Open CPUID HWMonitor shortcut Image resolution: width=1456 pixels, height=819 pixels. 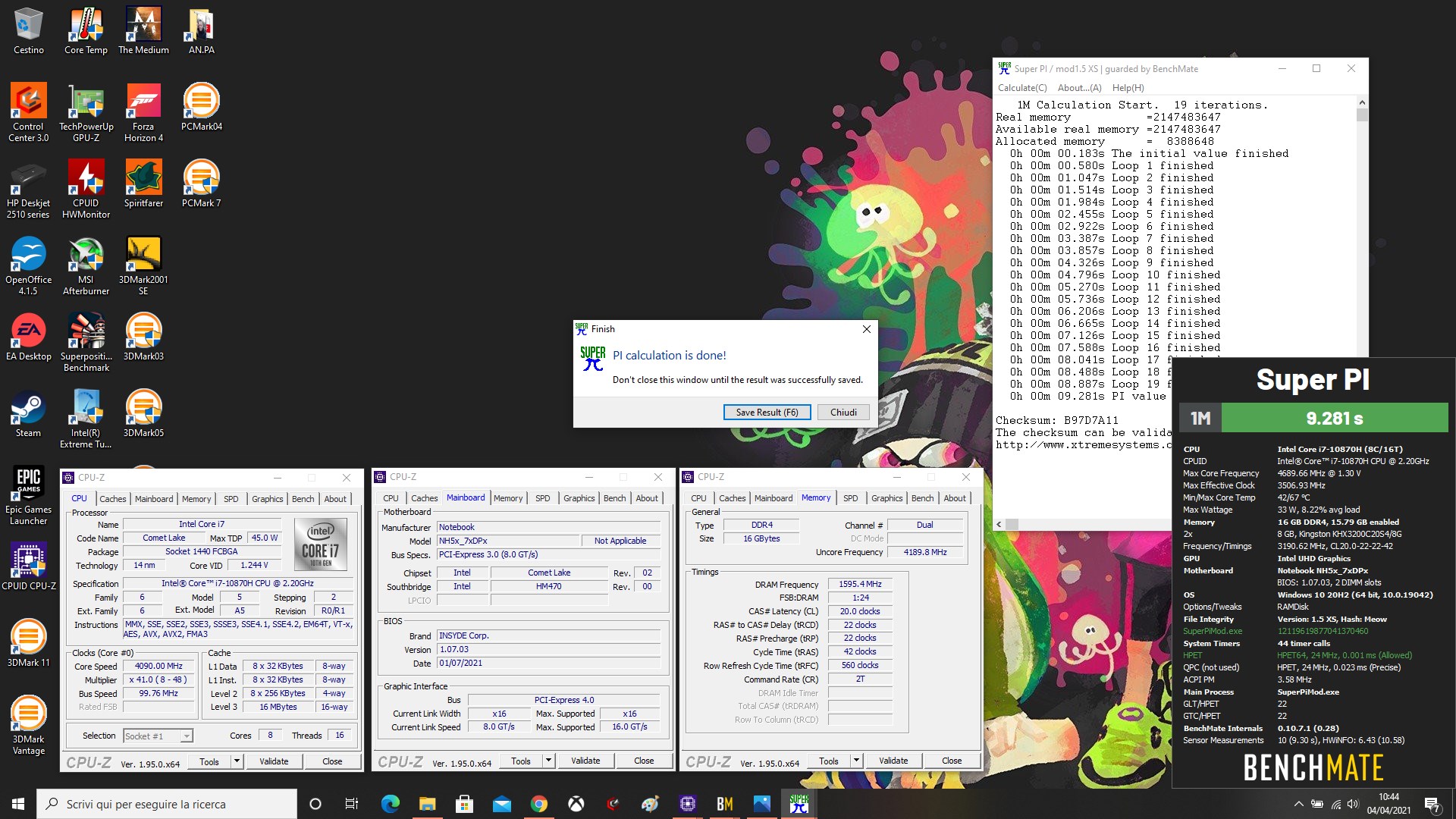point(86,189)
